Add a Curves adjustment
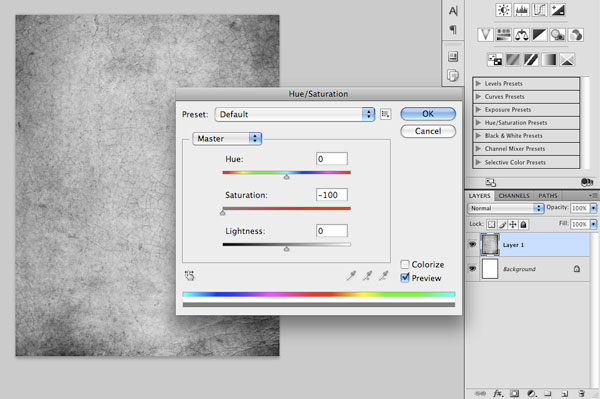 click(540, 10)
